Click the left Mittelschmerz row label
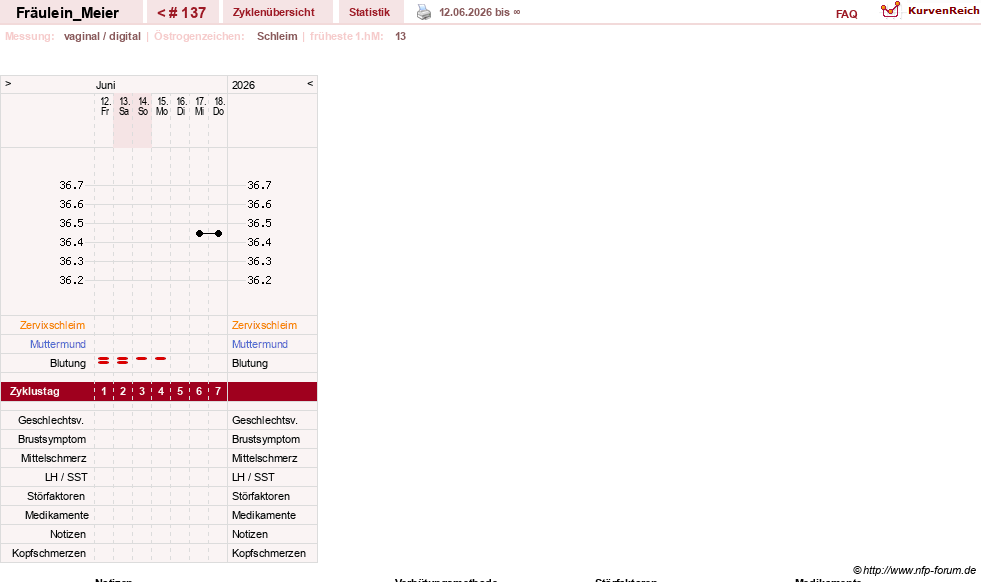 (x=53, y=458)
